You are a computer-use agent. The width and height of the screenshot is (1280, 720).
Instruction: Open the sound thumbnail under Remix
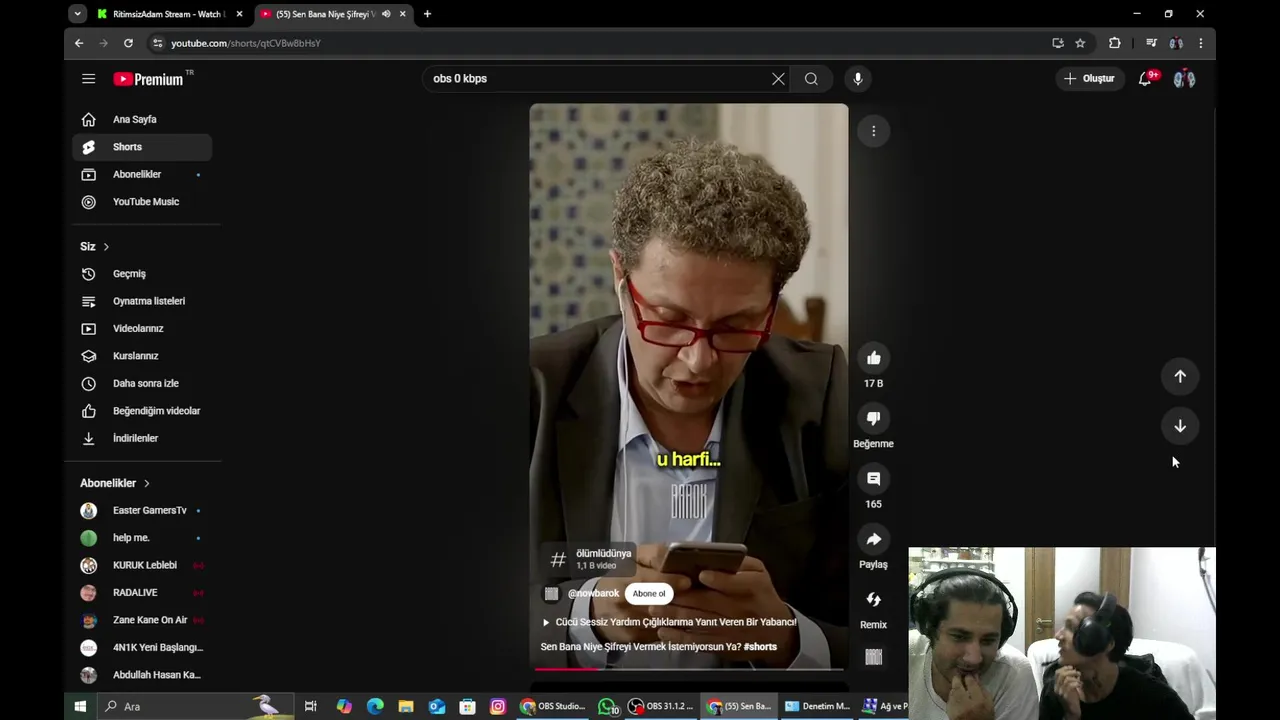coord(873,657)
